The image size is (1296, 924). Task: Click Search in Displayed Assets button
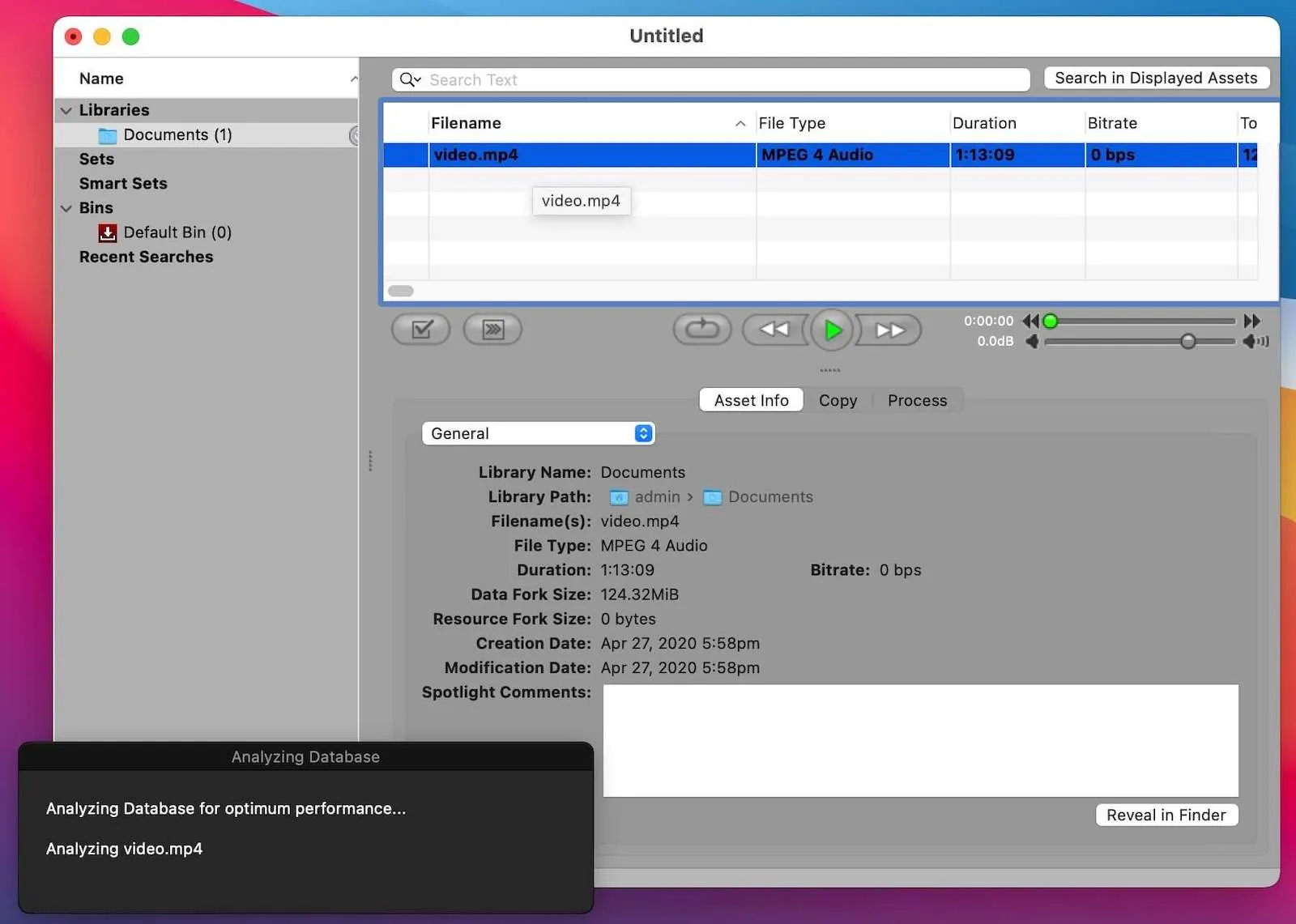(1156, 78)
